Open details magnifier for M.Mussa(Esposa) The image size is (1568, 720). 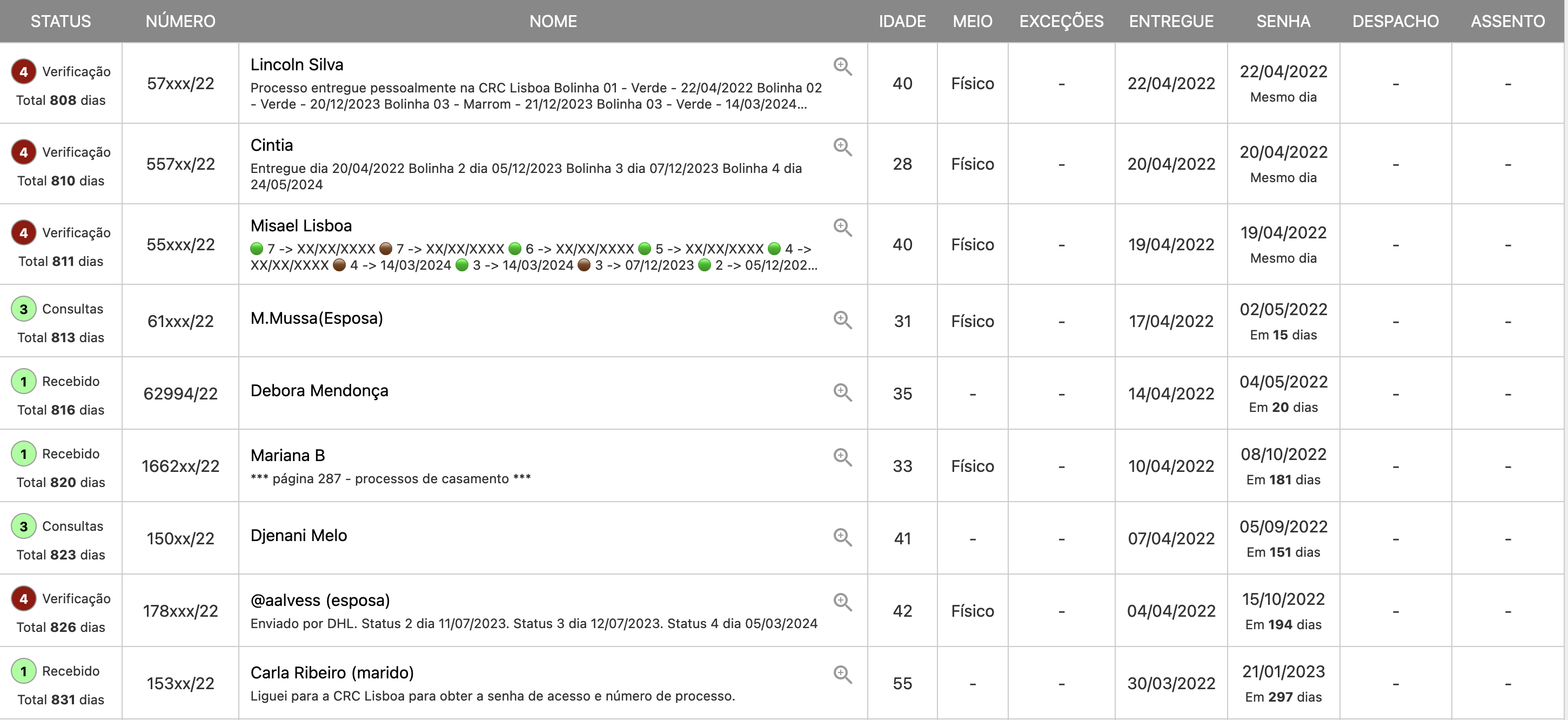click(842, 320)
